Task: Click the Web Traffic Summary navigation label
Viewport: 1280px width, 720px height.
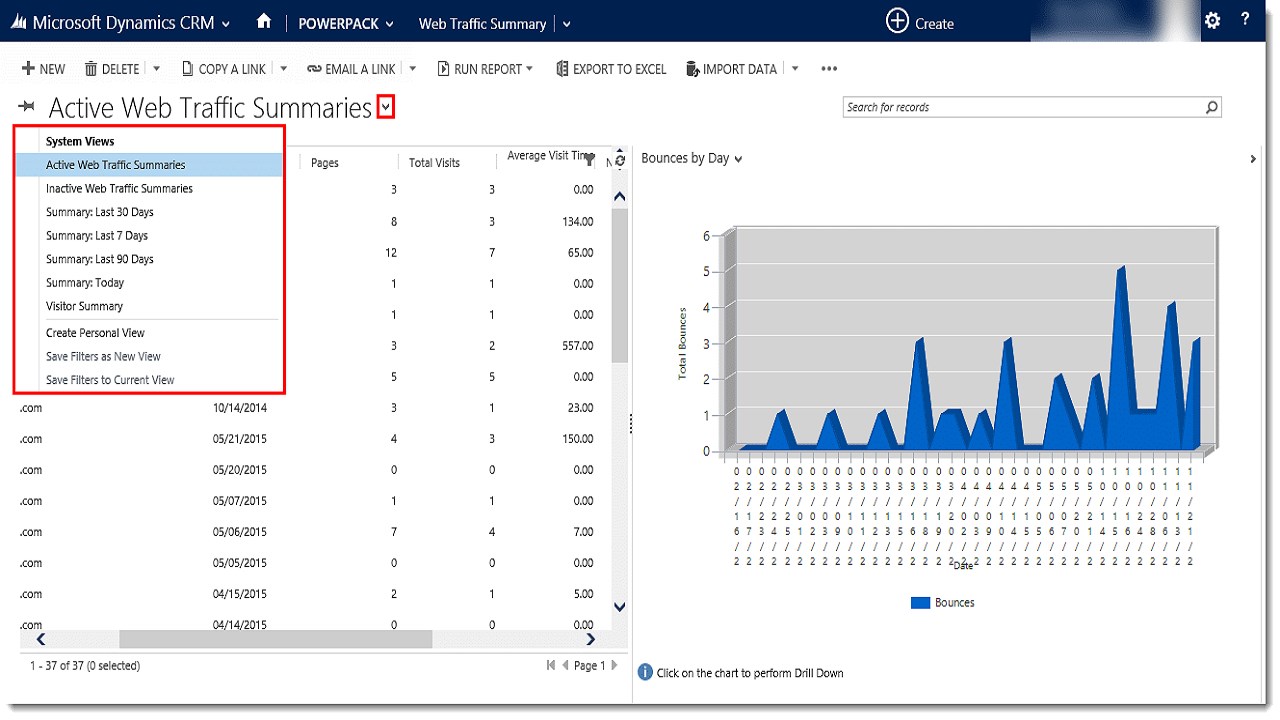Action: tap(482, 23)
